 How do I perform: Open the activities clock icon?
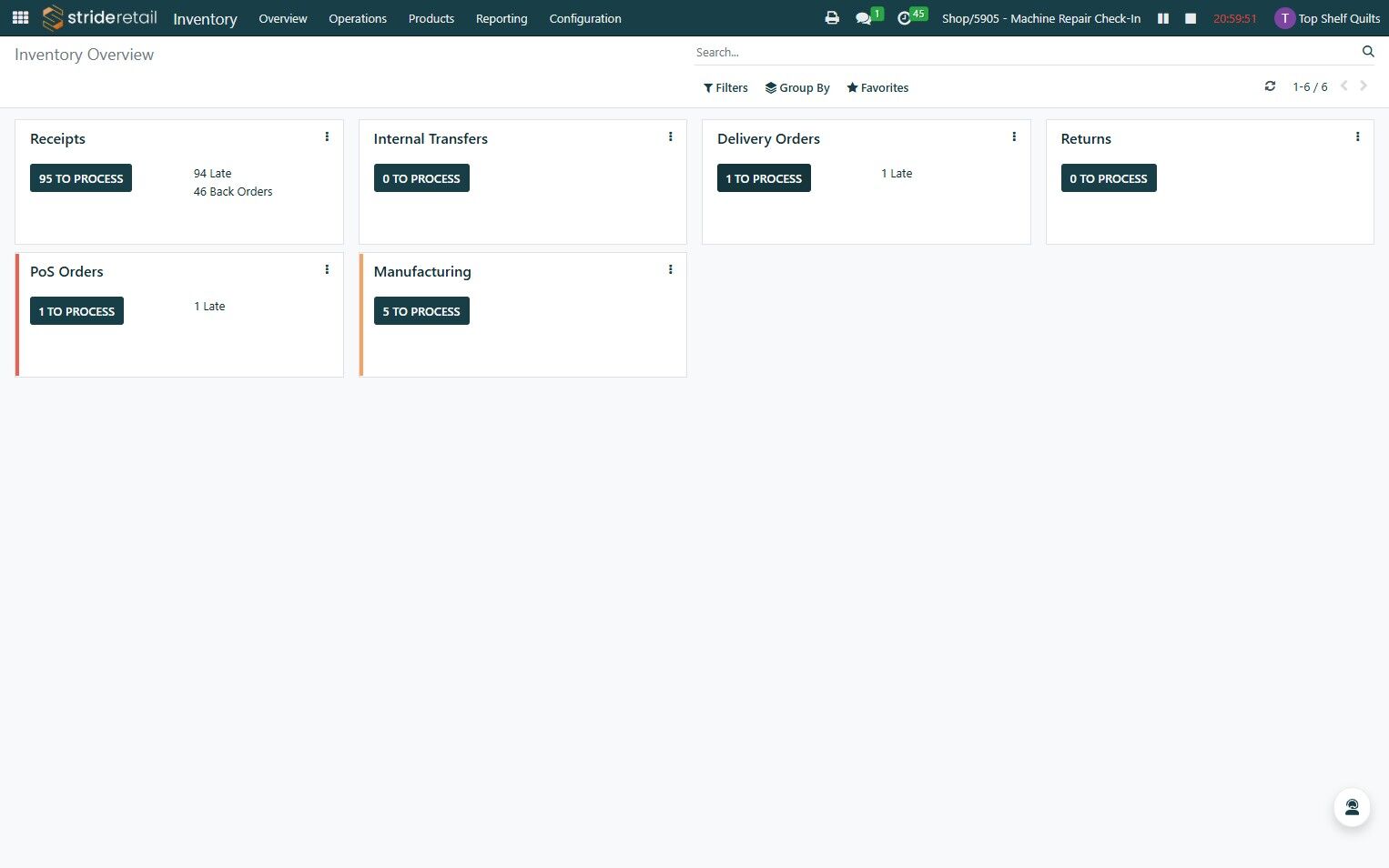(x=904, y=18)
